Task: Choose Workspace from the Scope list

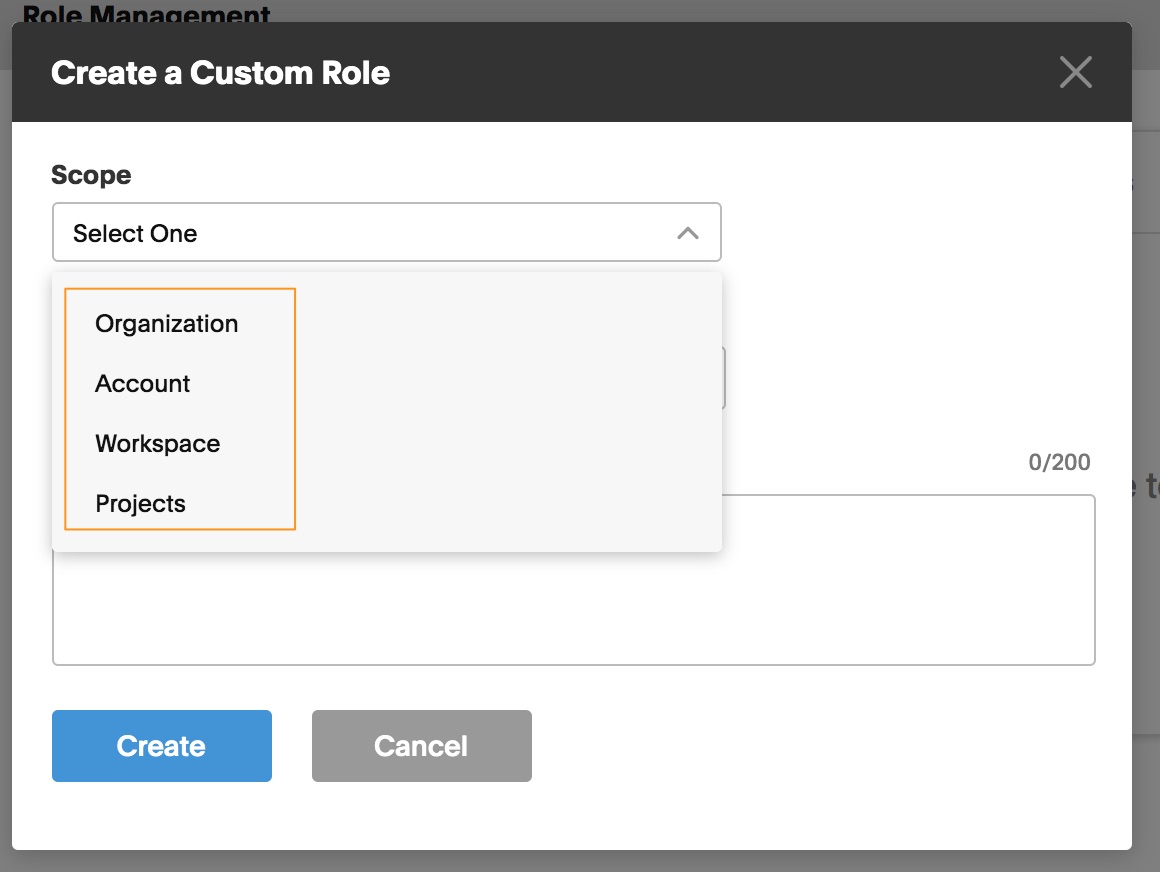Action: tap(158, 444)
